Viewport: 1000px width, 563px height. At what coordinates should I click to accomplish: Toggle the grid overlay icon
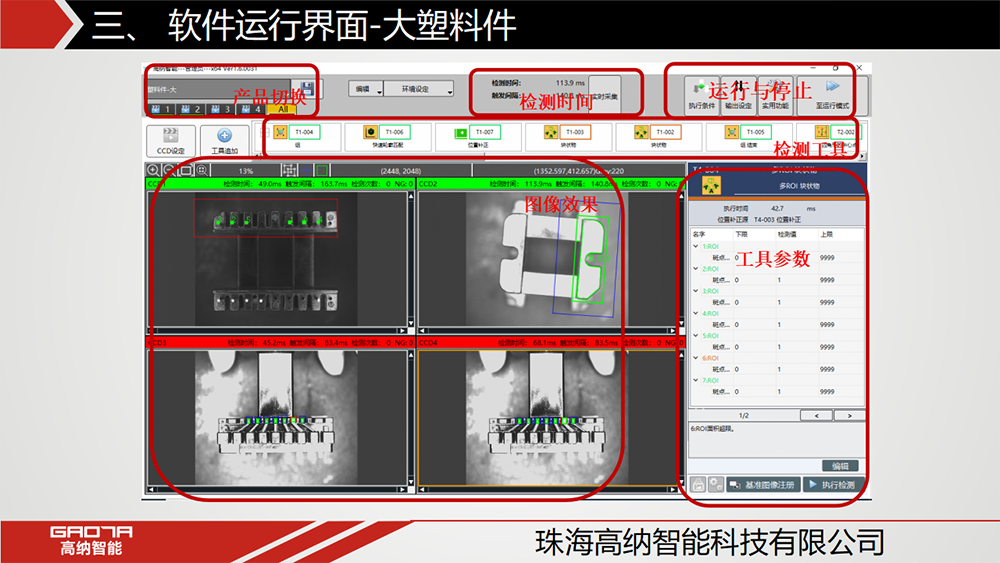click(289, 170)
